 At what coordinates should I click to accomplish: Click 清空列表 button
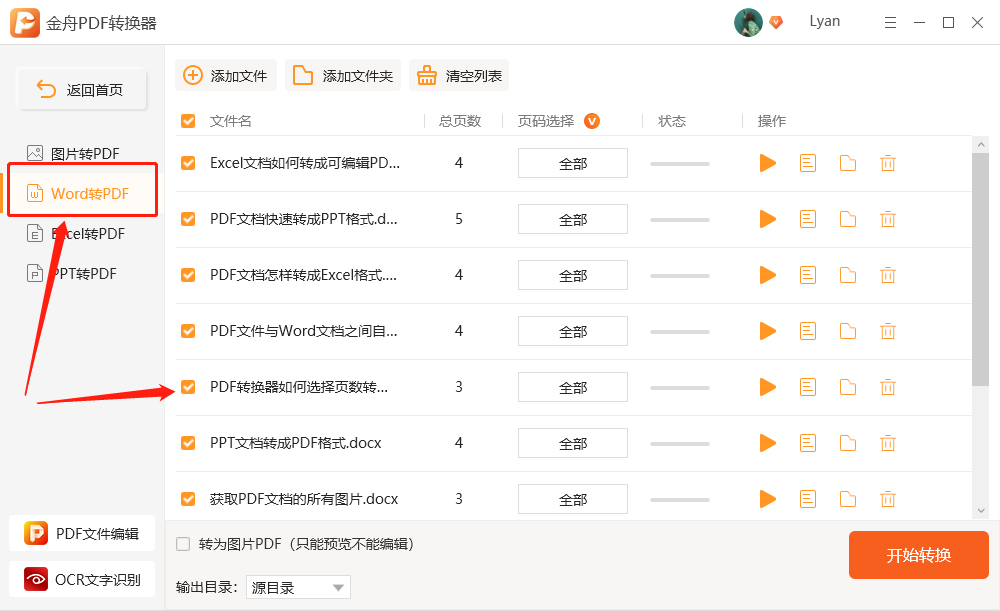tap(459, 75)
